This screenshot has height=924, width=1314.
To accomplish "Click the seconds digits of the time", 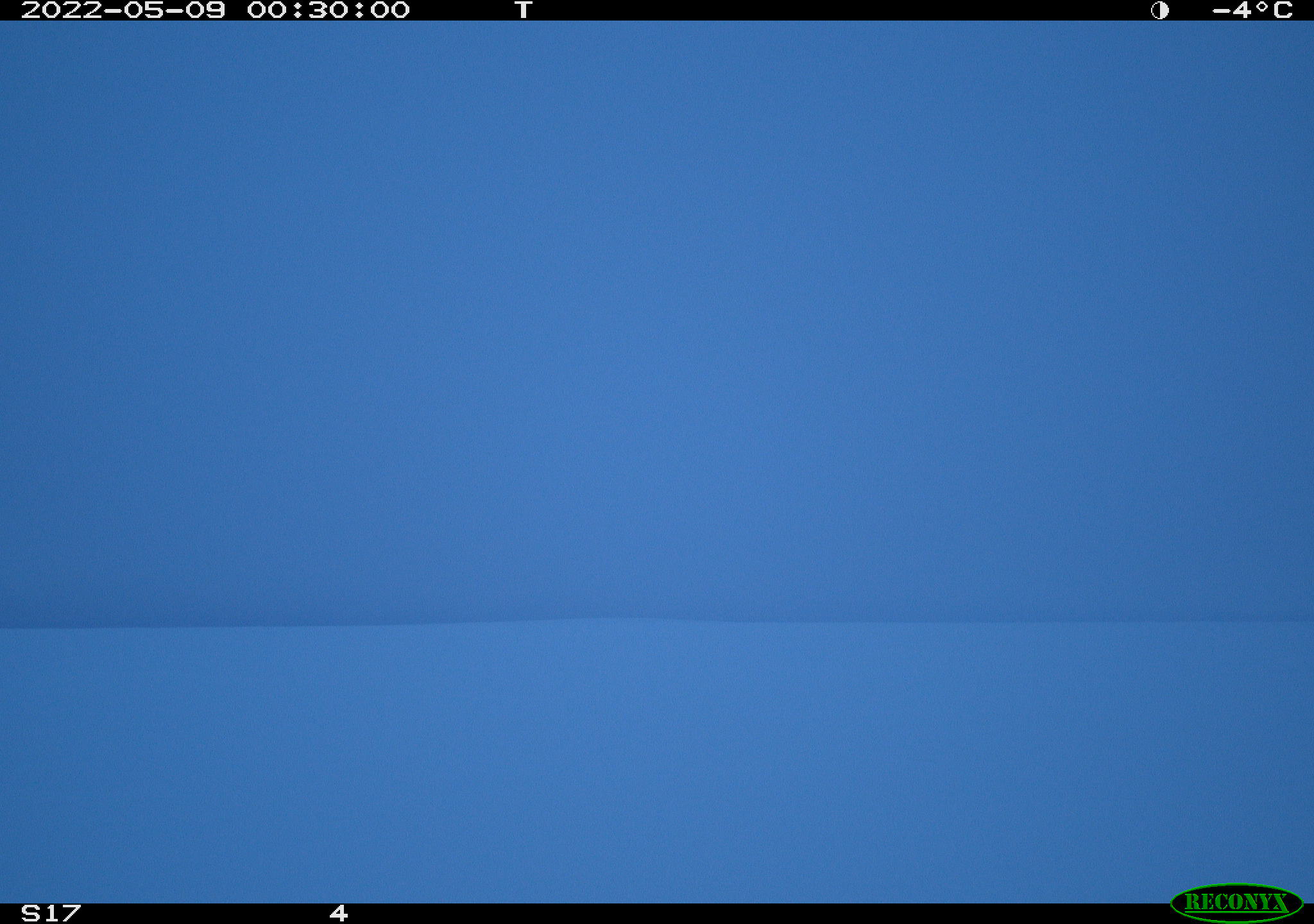I will pyautogui.click(x=390, y=10).
